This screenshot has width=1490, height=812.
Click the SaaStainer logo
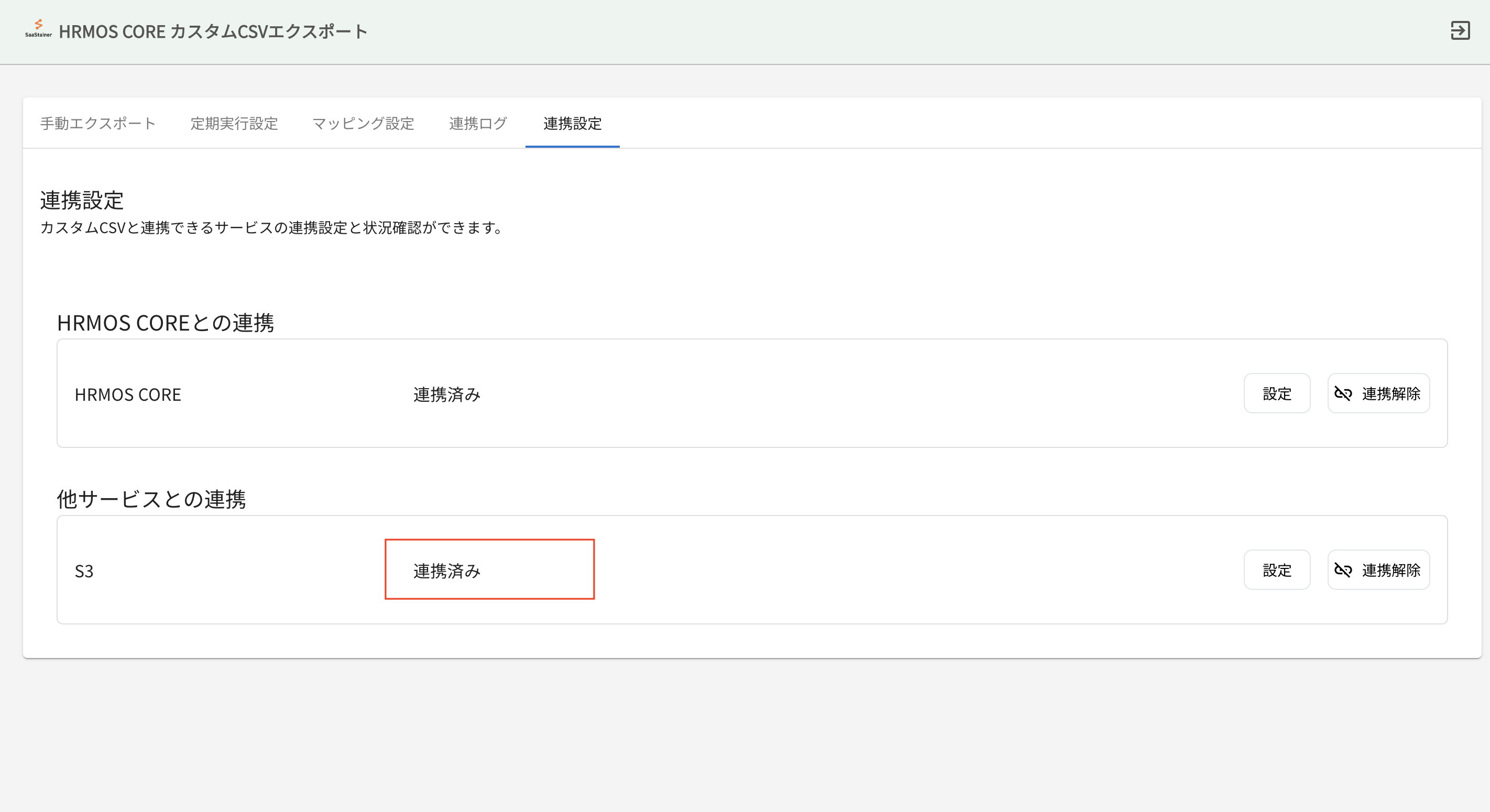pos(38,28)
